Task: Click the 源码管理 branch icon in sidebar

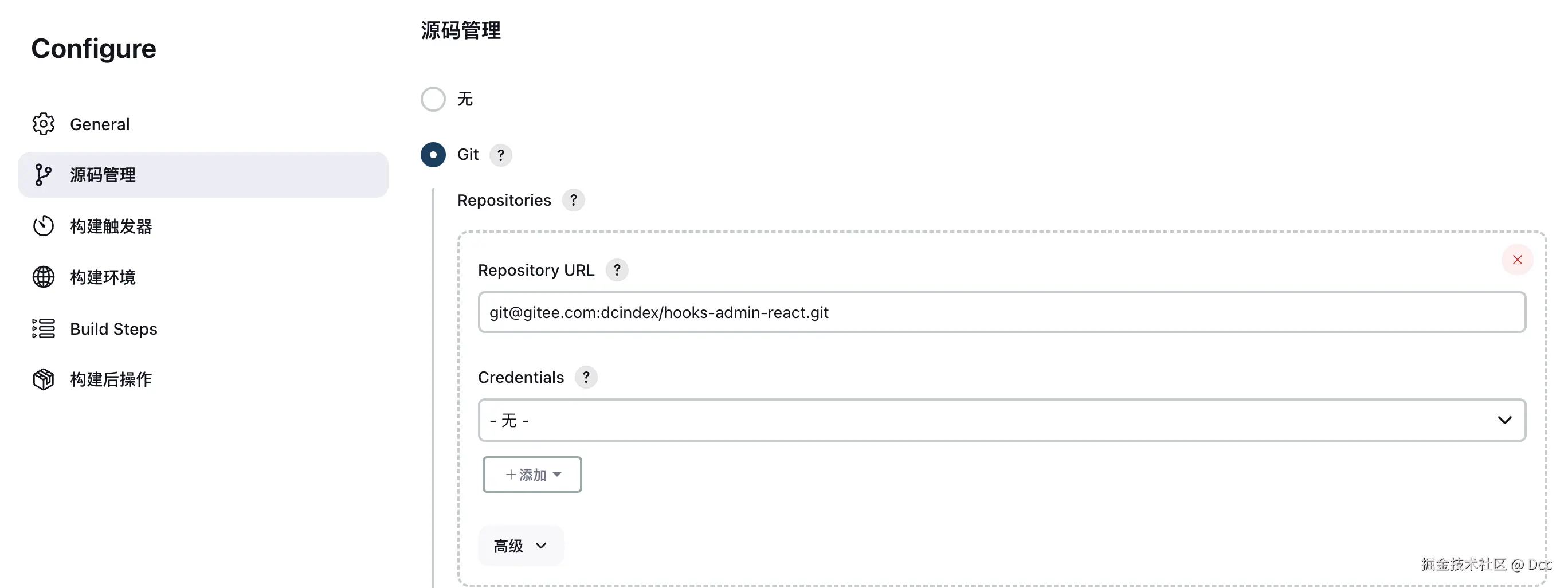Action: click(x=43, y=175)
